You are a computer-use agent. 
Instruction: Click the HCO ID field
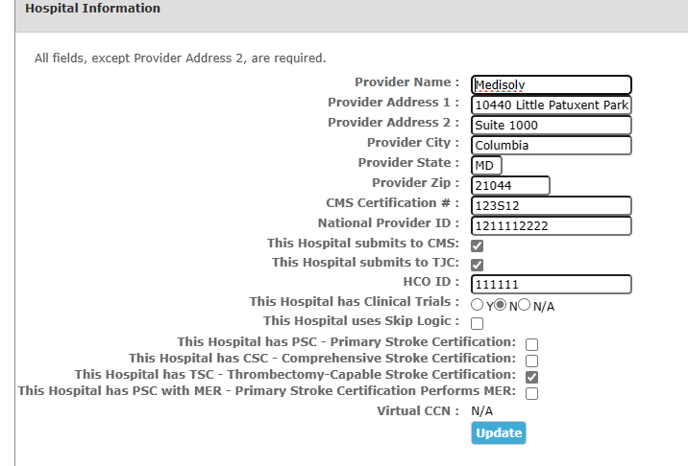tap(552, 284)
